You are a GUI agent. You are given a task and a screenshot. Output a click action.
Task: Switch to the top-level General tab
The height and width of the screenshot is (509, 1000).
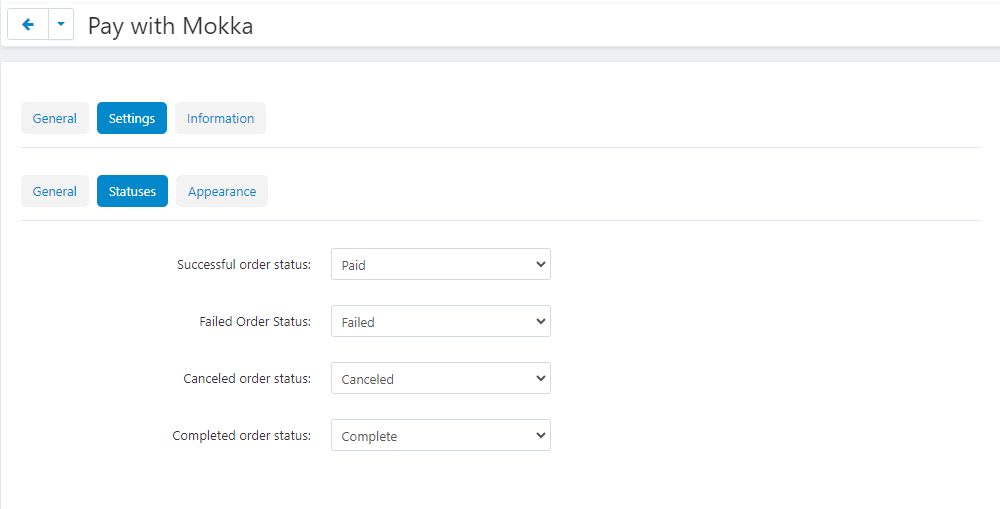coord(55,118)
